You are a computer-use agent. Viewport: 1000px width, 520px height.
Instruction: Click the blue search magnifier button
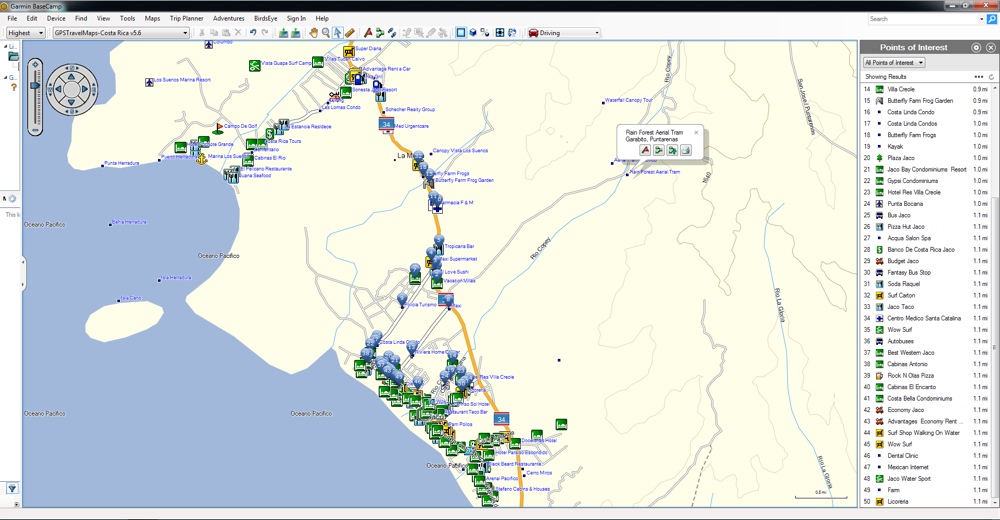(x=992, y=19)
